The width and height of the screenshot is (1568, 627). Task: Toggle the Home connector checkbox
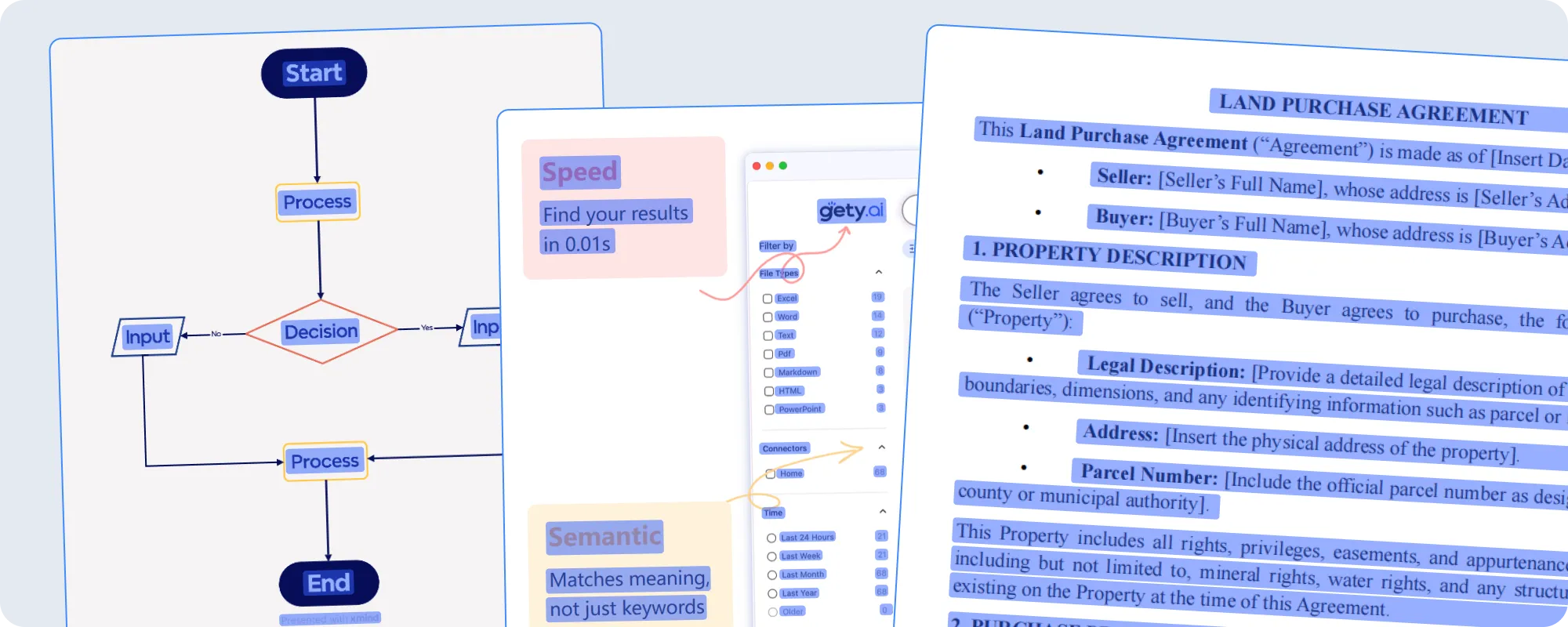tap(770, 474)
